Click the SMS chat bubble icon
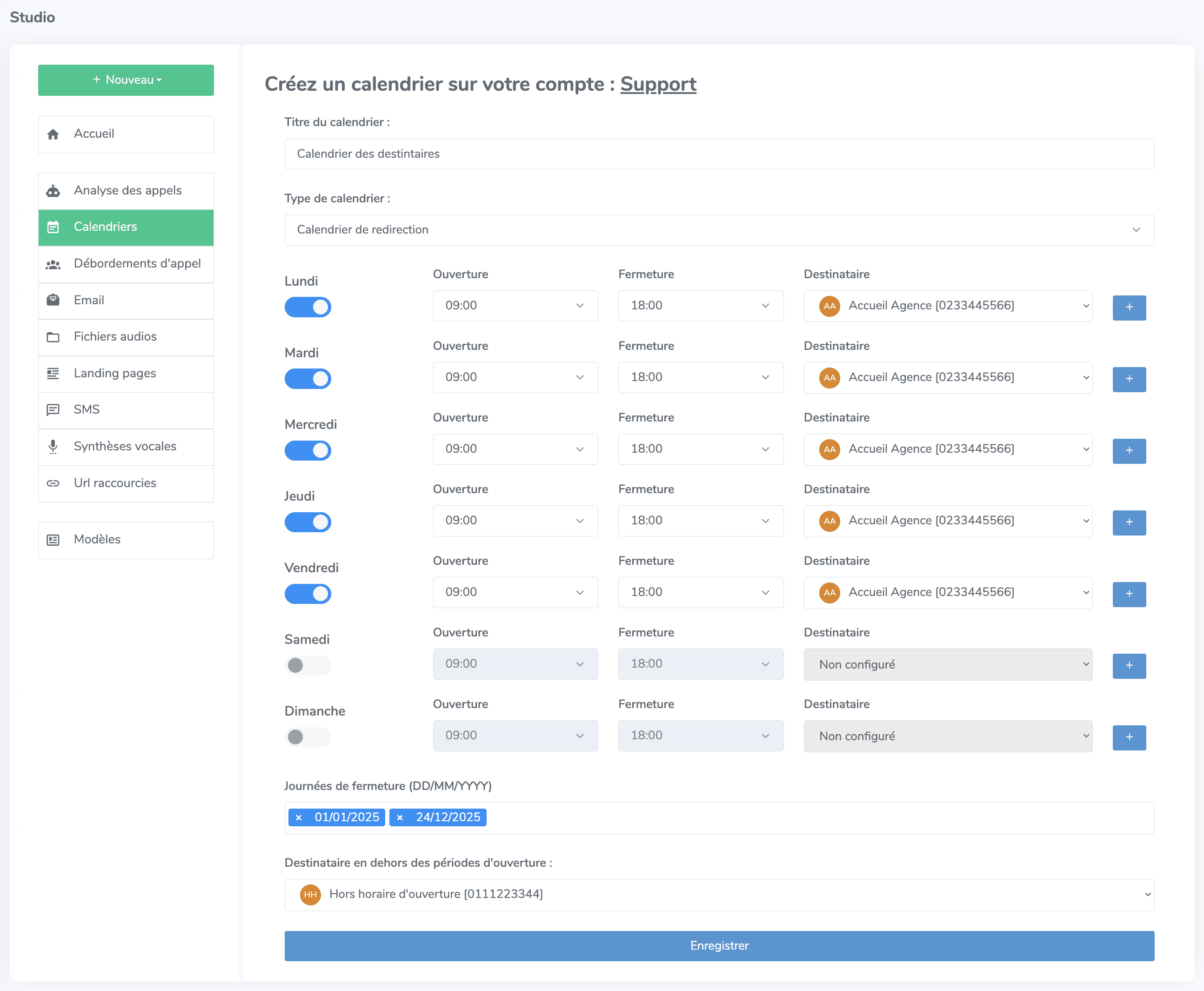The image size is (1204, 991). [x=53, y=410]
